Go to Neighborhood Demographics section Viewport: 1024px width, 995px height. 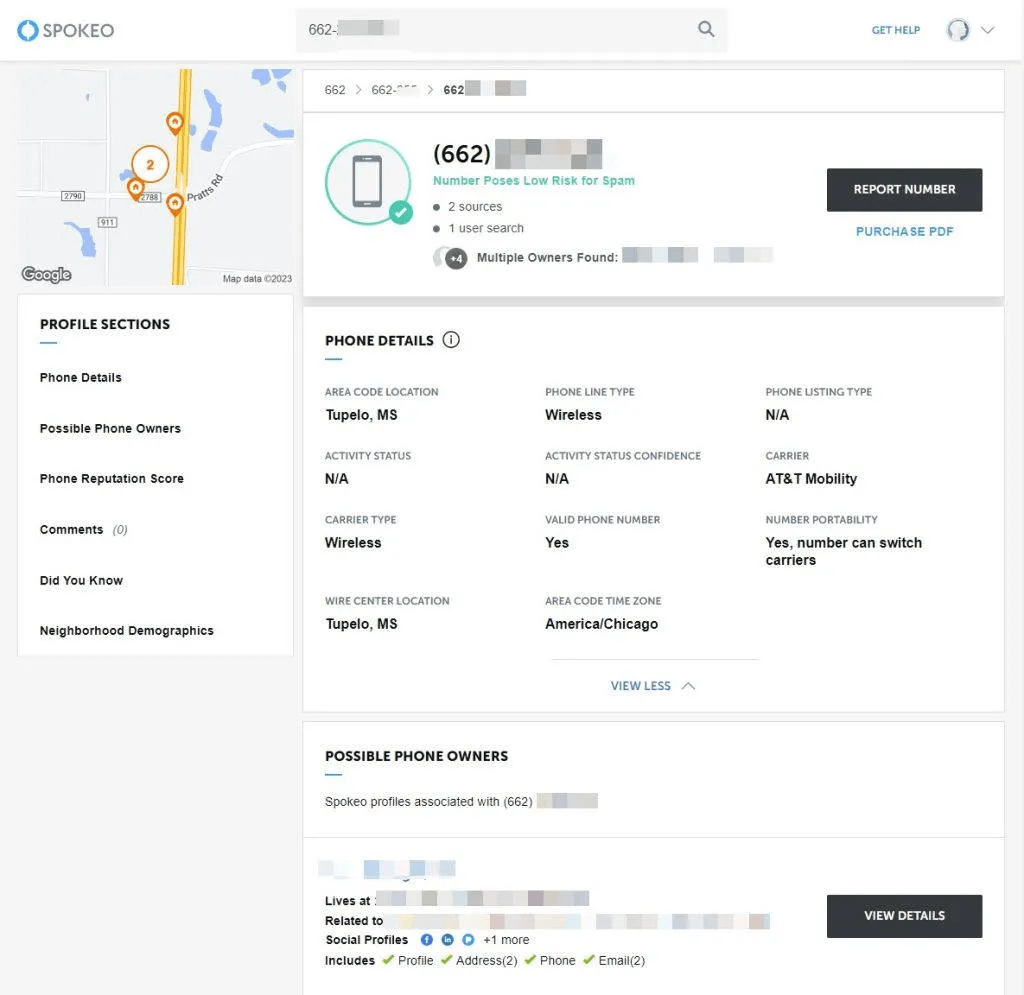pos(126,631)
